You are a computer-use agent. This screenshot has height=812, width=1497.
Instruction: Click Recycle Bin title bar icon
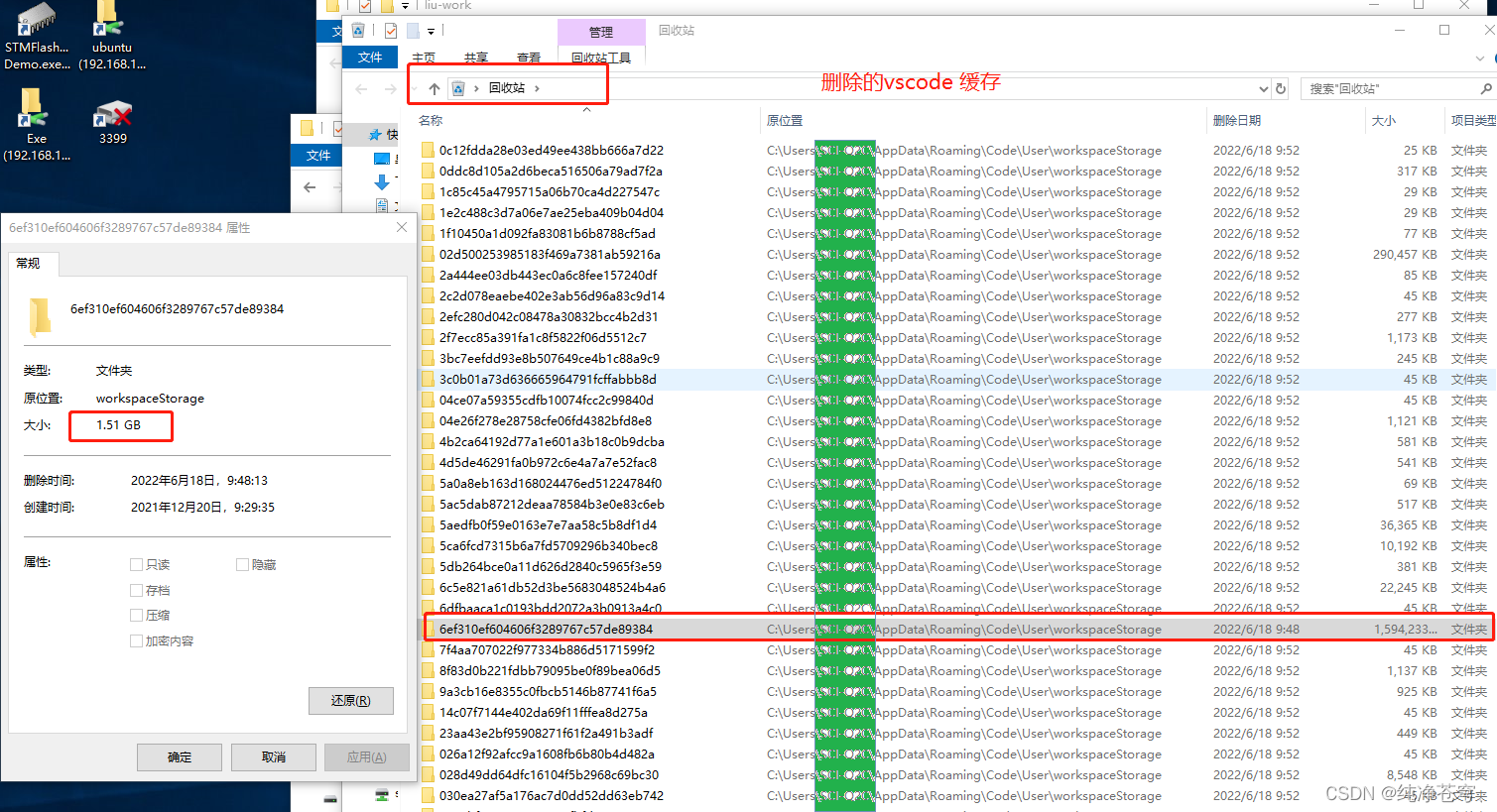point(358,31)
